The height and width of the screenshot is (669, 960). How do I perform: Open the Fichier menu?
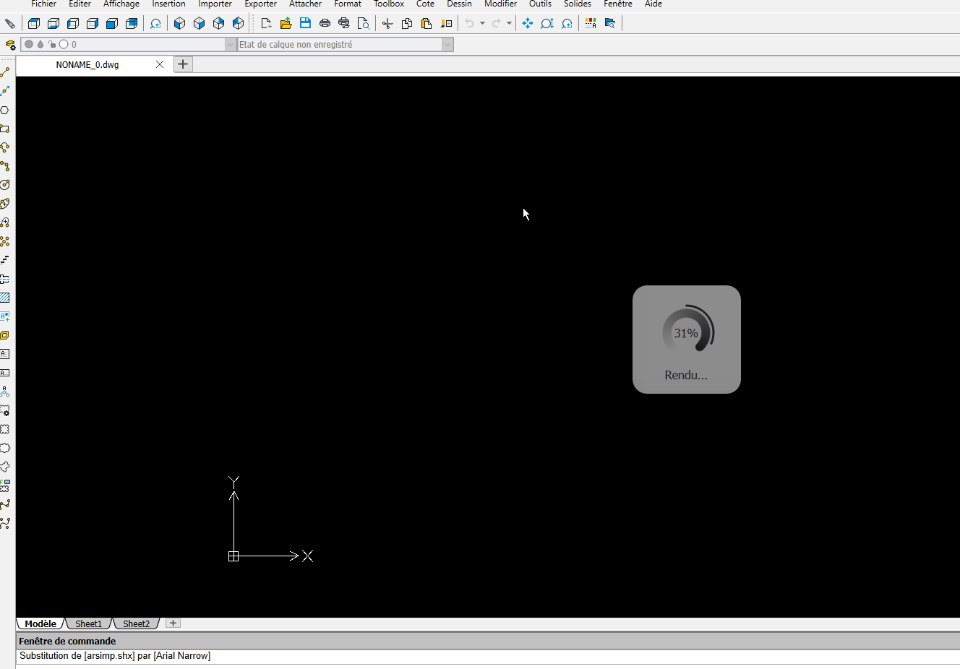click(43, 4)
